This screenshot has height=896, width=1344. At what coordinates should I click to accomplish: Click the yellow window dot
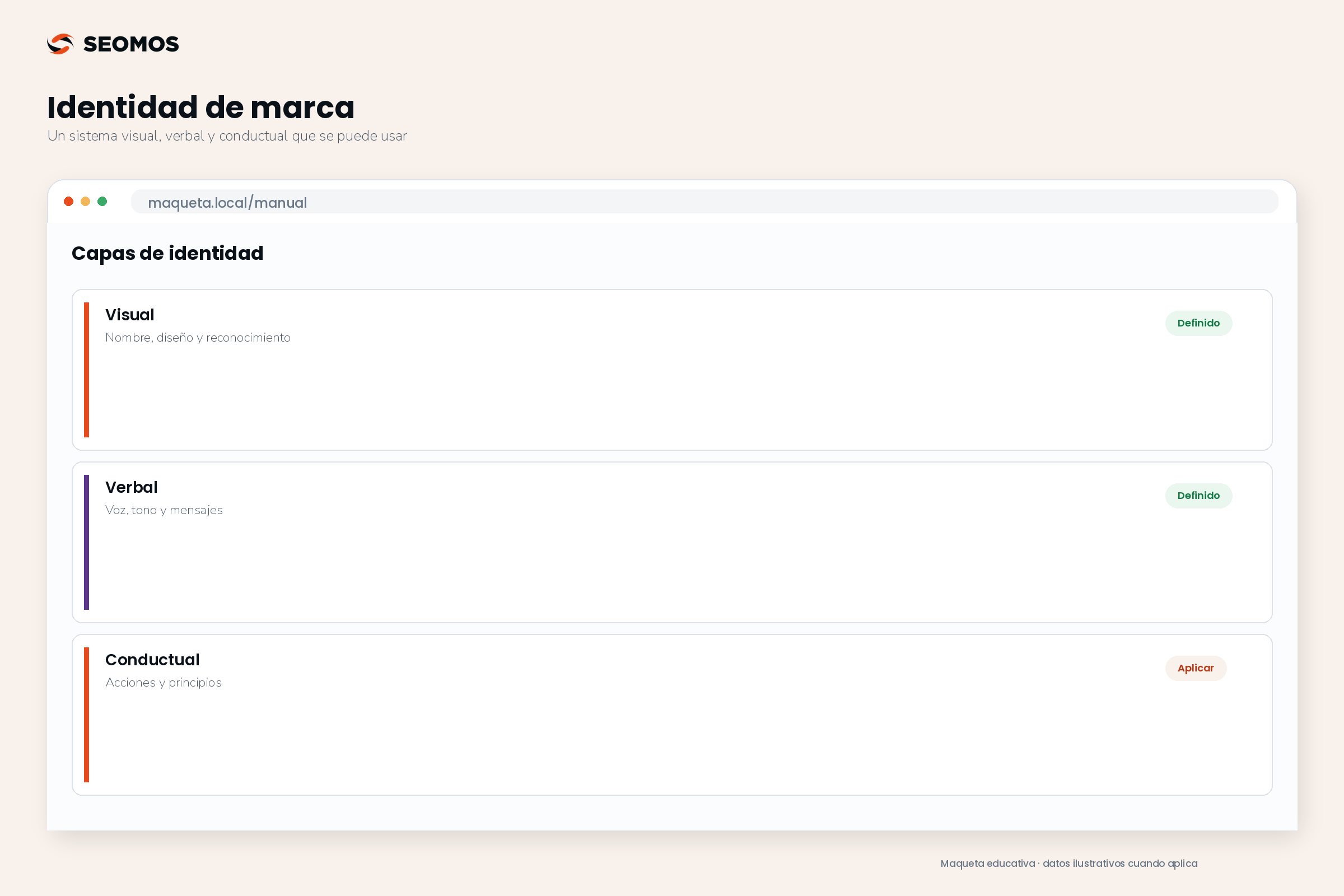pos(85,201)
